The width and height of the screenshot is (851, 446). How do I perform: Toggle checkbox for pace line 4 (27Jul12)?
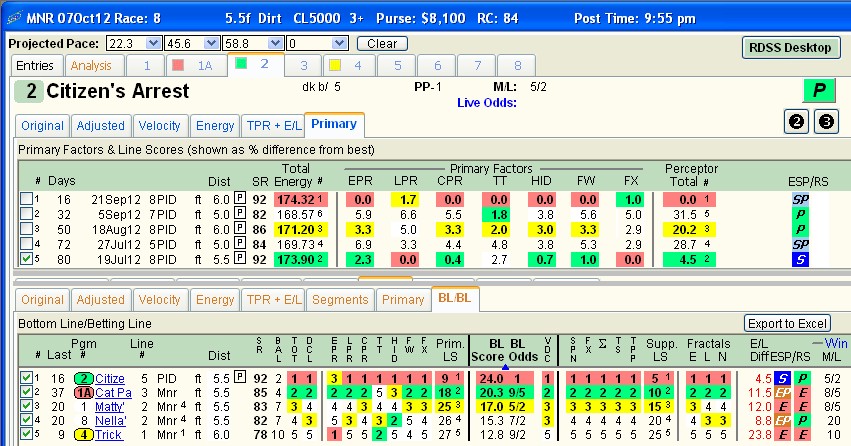[x=26, y=244]
